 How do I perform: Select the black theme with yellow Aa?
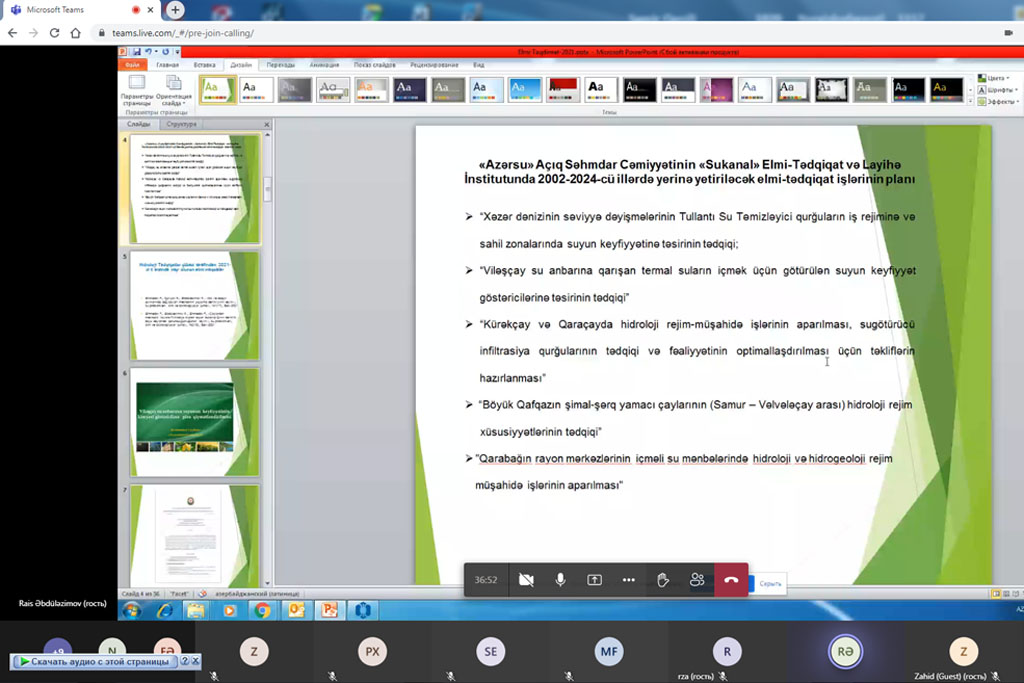click(946, 89)
